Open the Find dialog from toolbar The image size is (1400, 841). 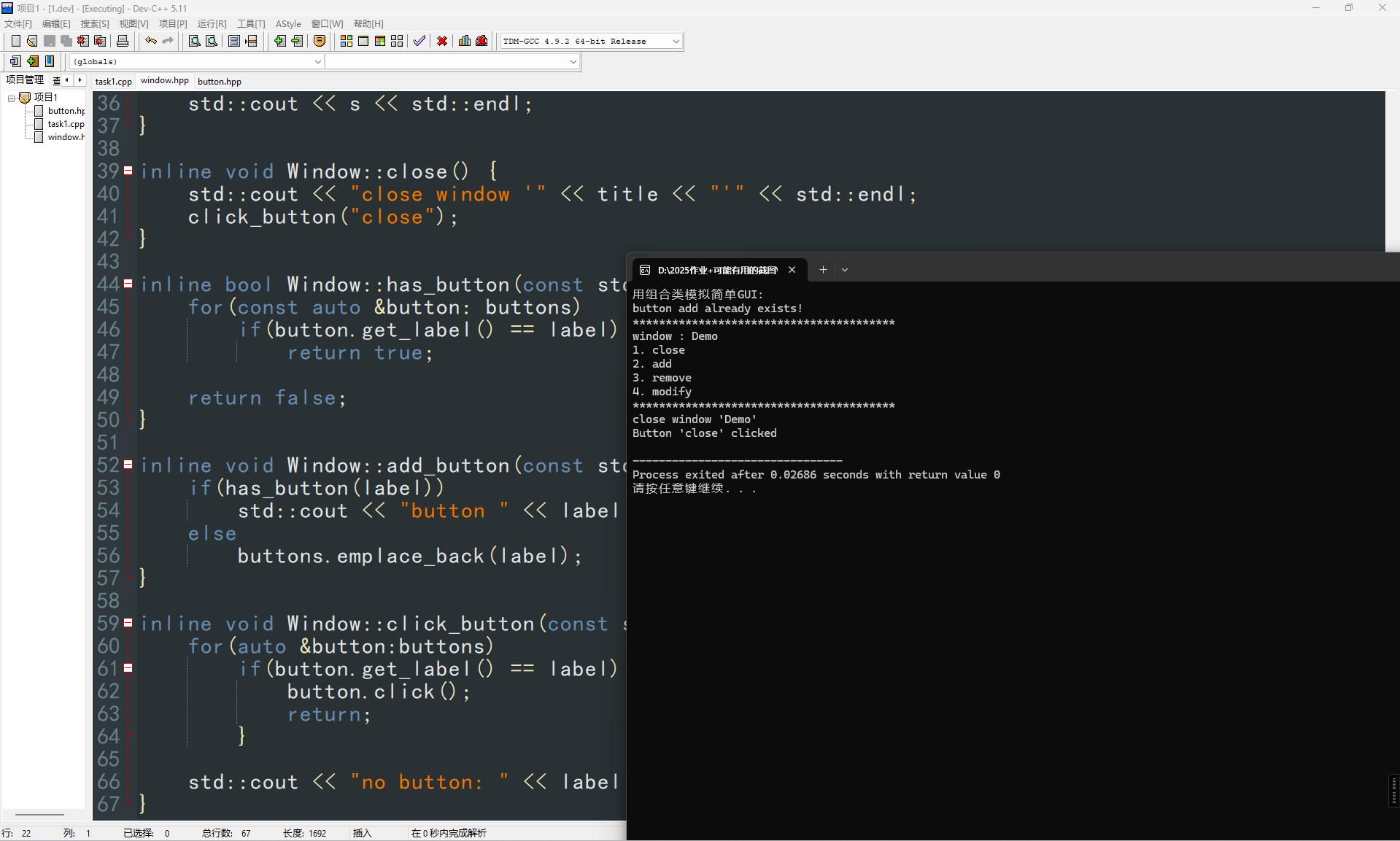[194, 41]
